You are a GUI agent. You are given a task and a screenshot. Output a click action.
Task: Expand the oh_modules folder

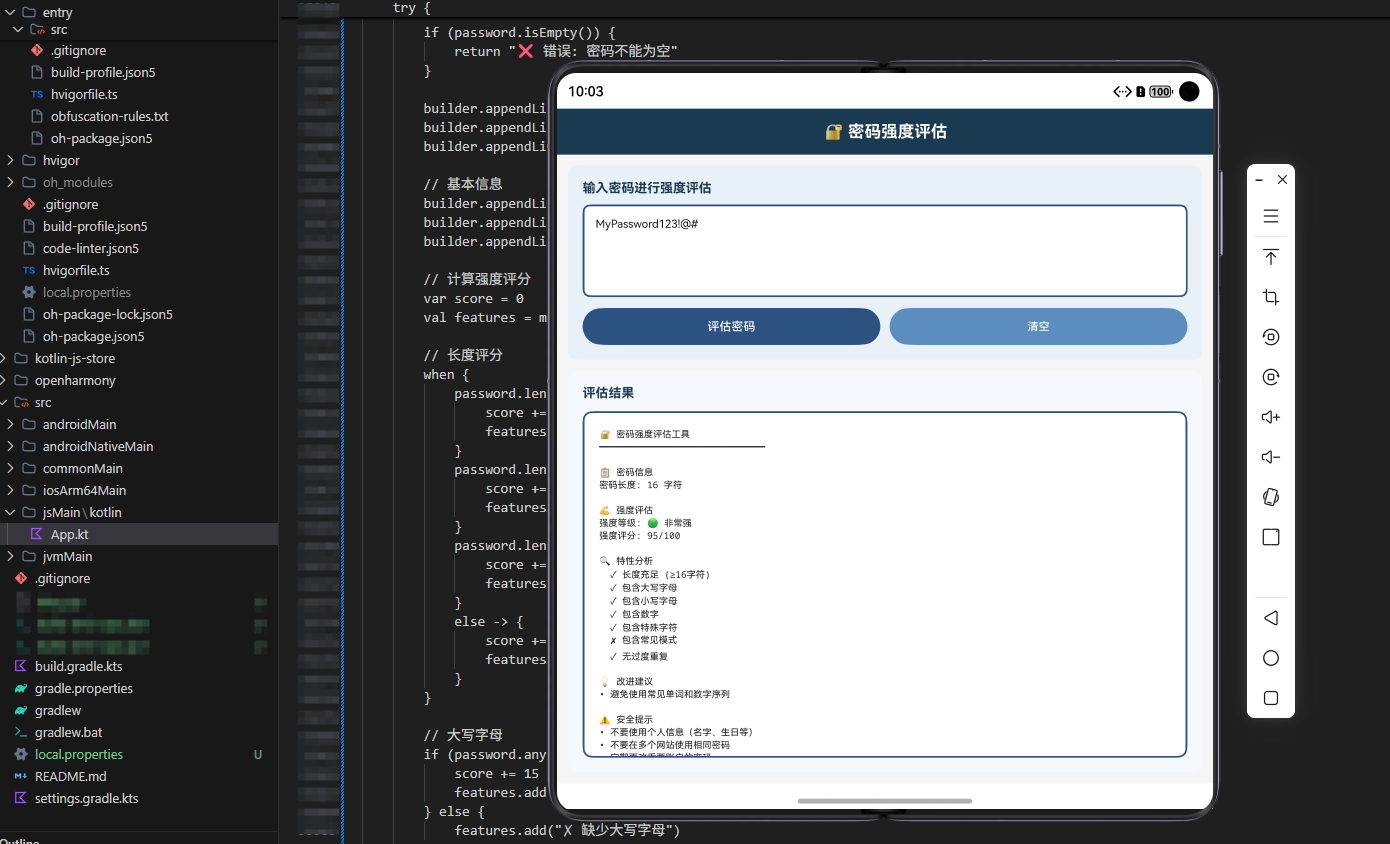(x=11, y=182)
